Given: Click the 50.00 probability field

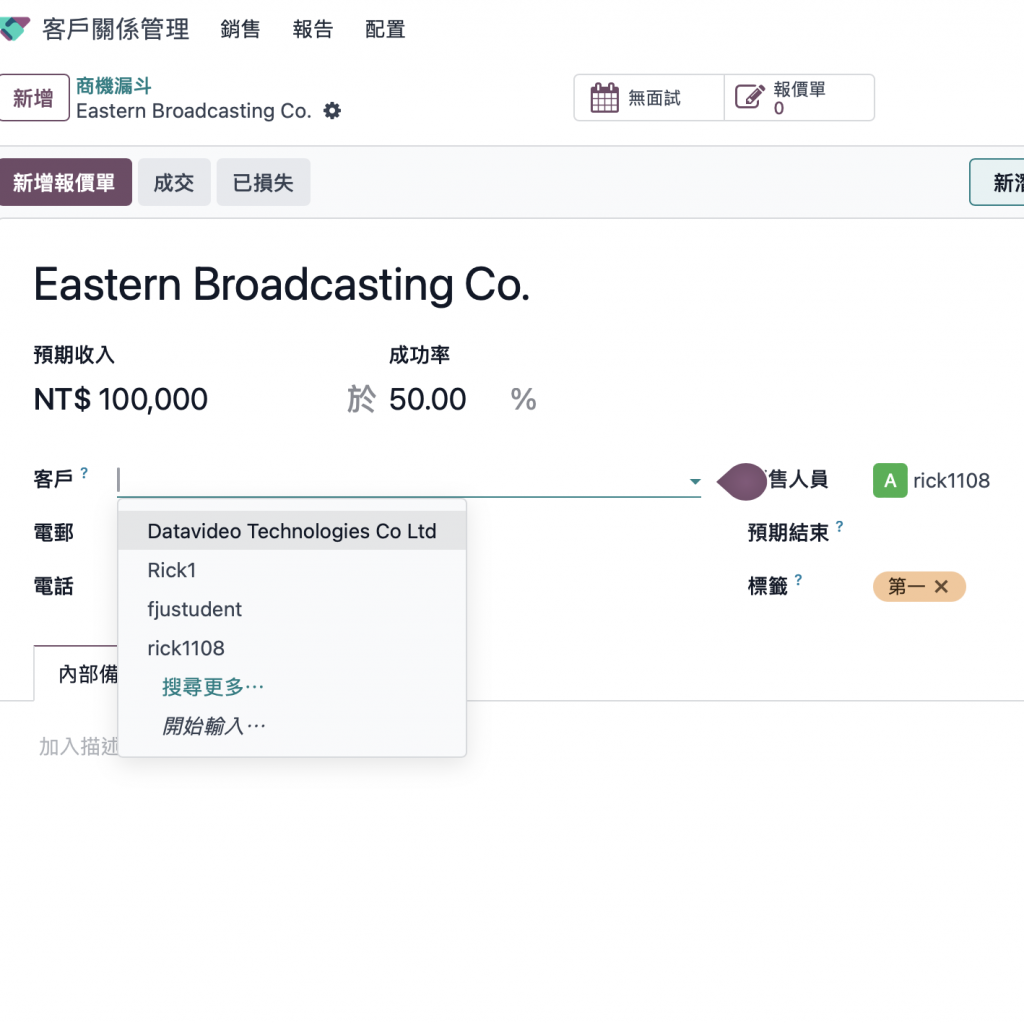Looking at the screenshot, I should [428, 399].
